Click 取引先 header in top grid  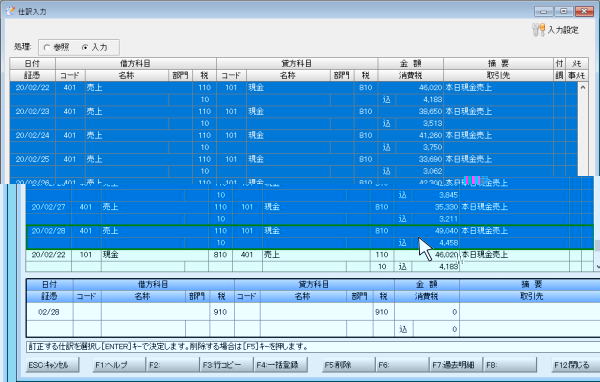pyautogui.click(x=499, y=75)
